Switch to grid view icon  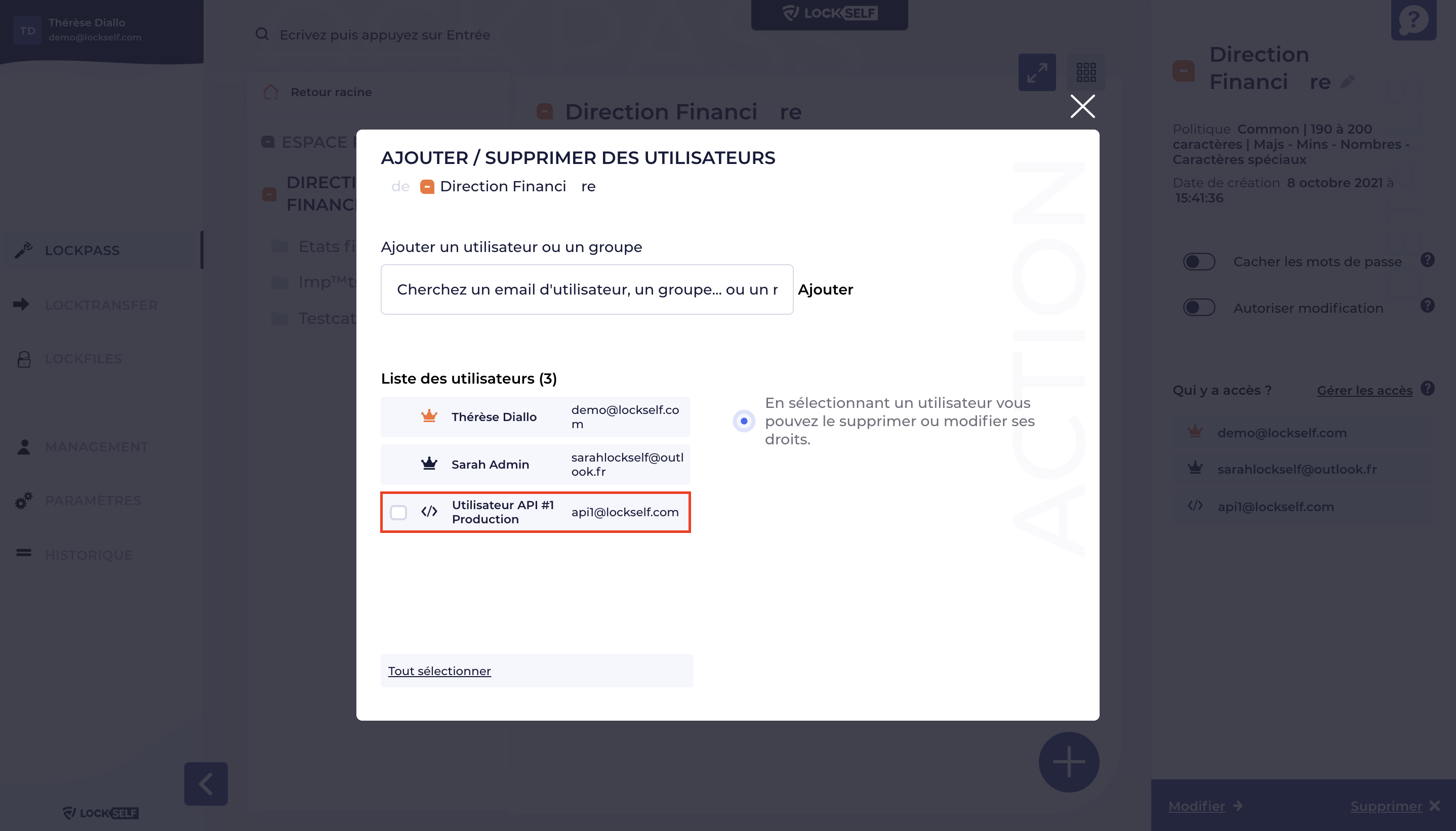click(1085, 72)
